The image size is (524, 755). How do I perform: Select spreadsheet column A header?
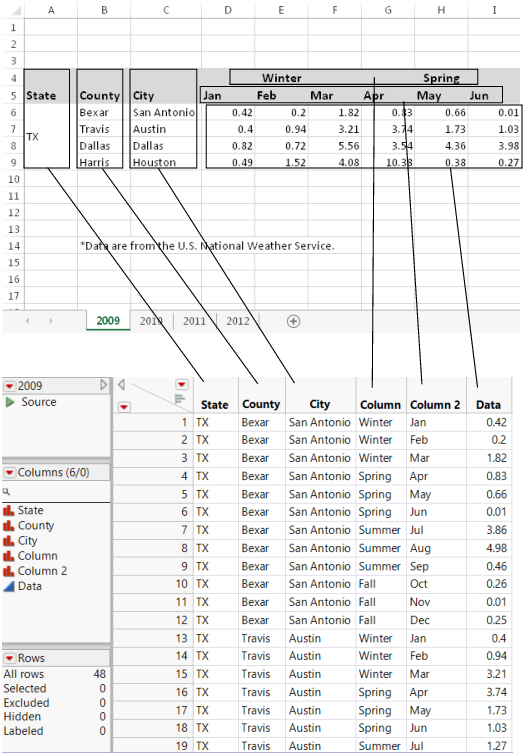point(51,10)
